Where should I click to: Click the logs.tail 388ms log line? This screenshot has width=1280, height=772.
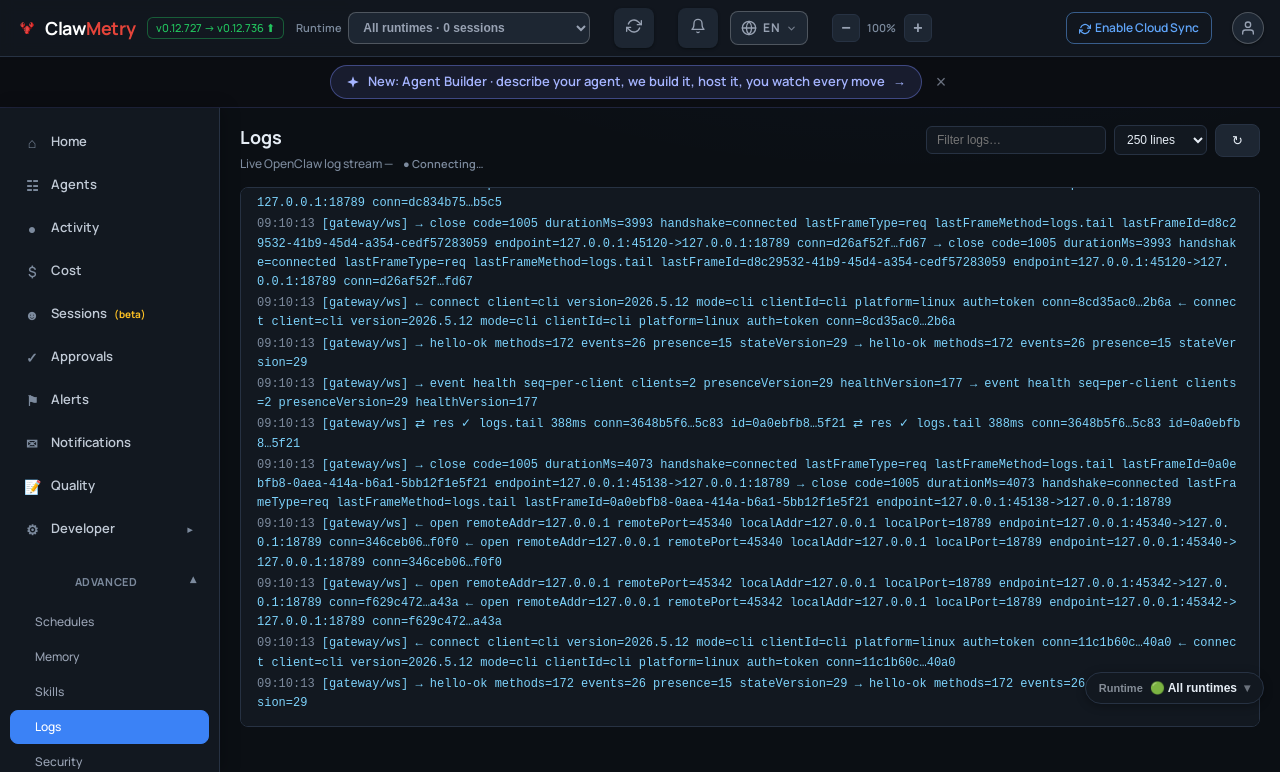pos(748,433)
